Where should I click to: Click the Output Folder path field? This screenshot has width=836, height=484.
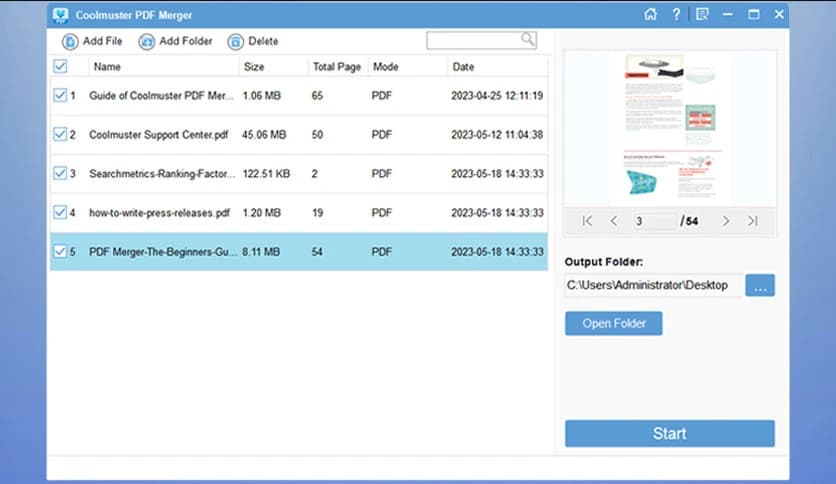pyautogui.click(x=654, y=285)
